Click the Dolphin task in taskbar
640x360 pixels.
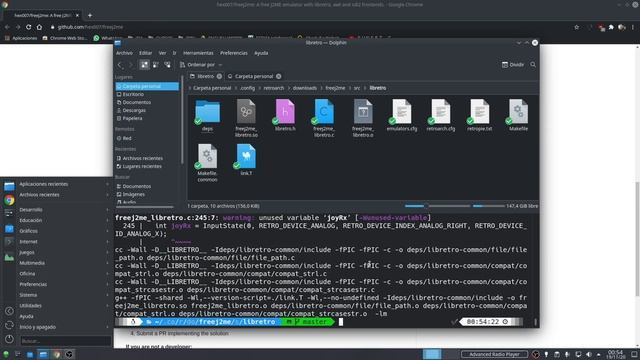pyautogui.click(x=43, y=354)
